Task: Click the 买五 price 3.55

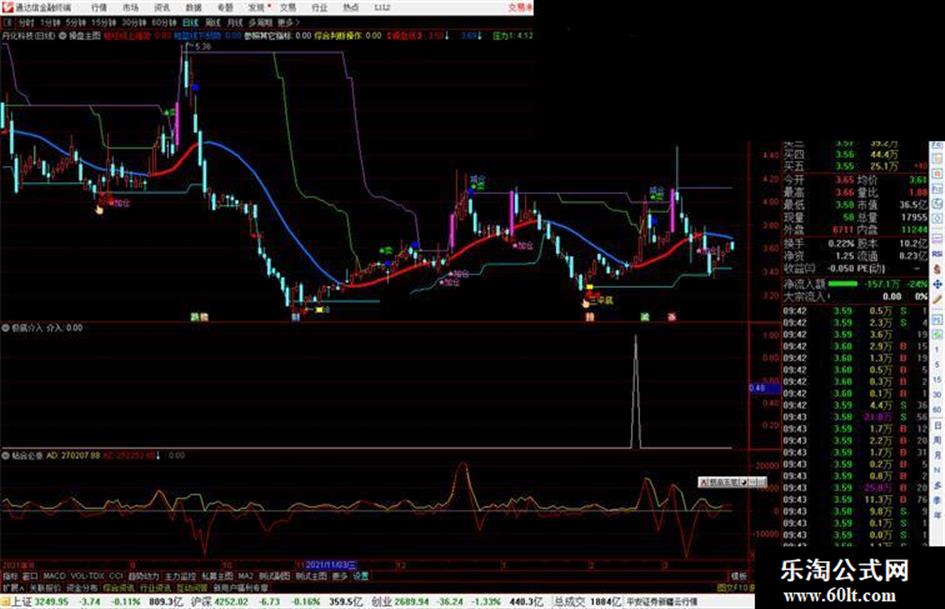Action: [x=845, y=166]
